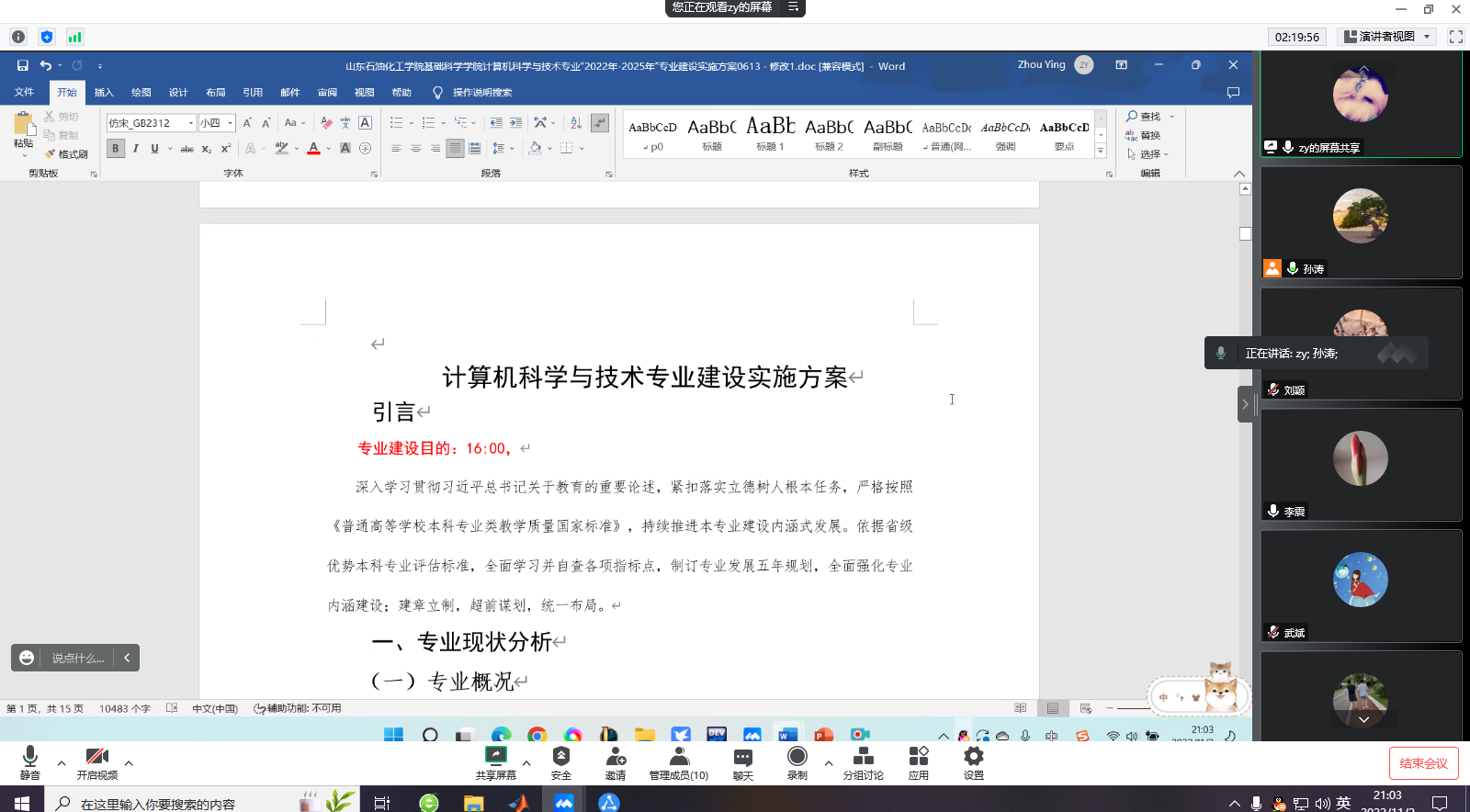Open the Security (安全) shield icon
Screen dimensions: 1470x812
560,757
